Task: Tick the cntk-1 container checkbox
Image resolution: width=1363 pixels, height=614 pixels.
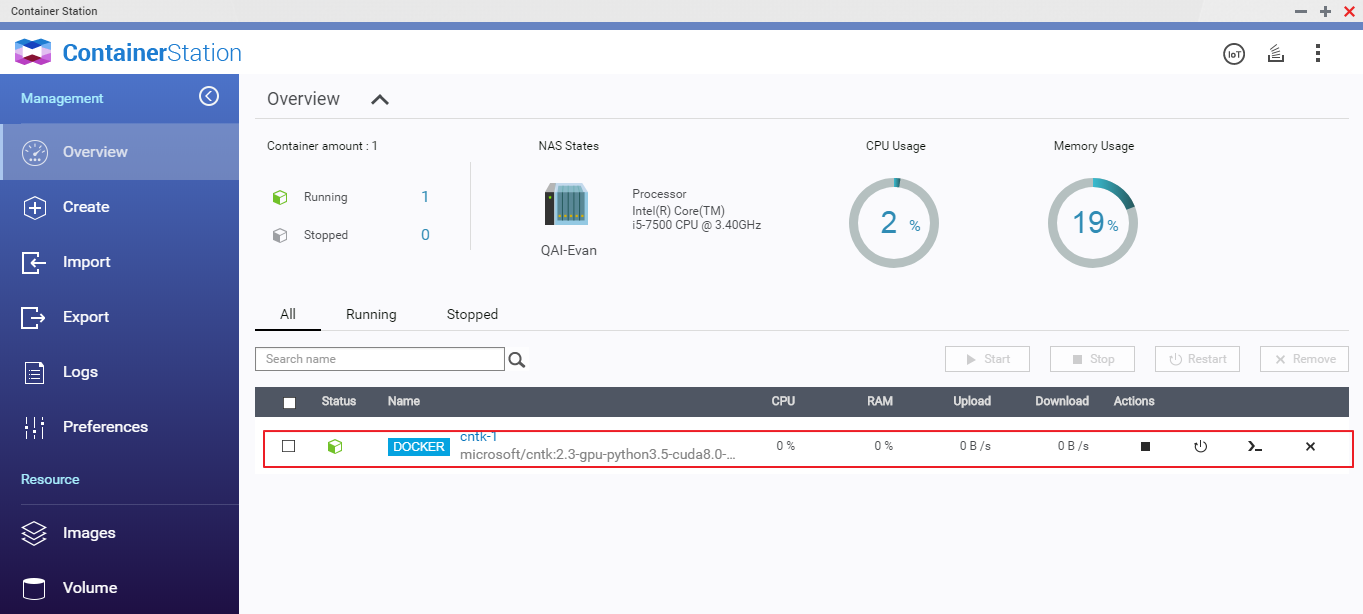Action: [289, 446]
